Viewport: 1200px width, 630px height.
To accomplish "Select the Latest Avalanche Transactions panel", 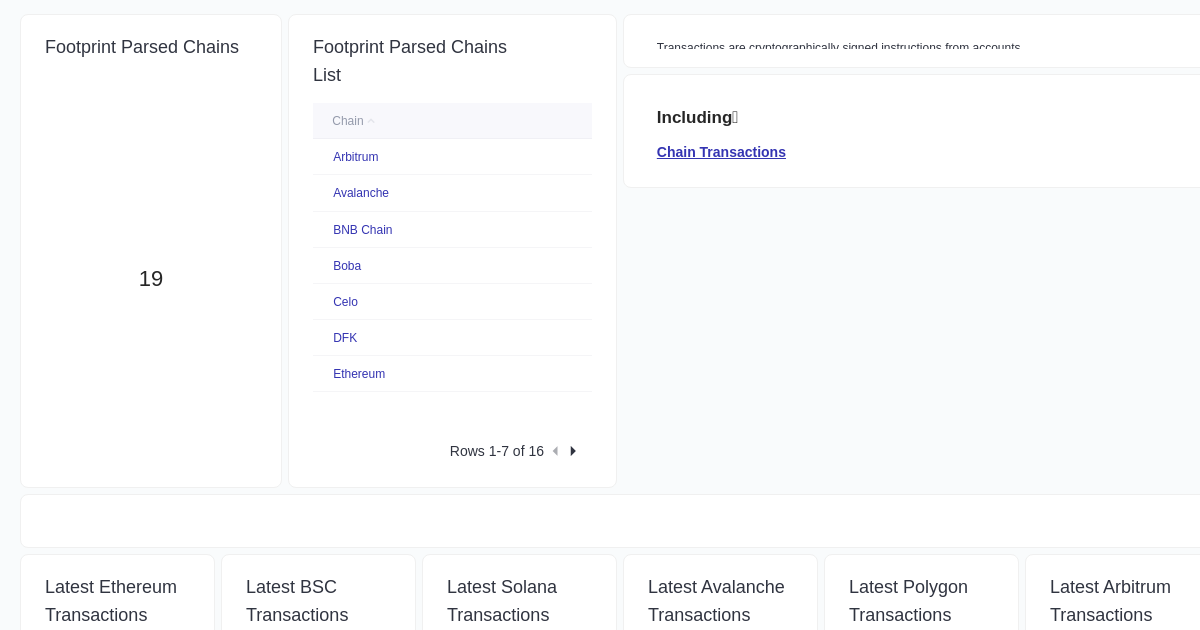I will [x=716, y=601].
